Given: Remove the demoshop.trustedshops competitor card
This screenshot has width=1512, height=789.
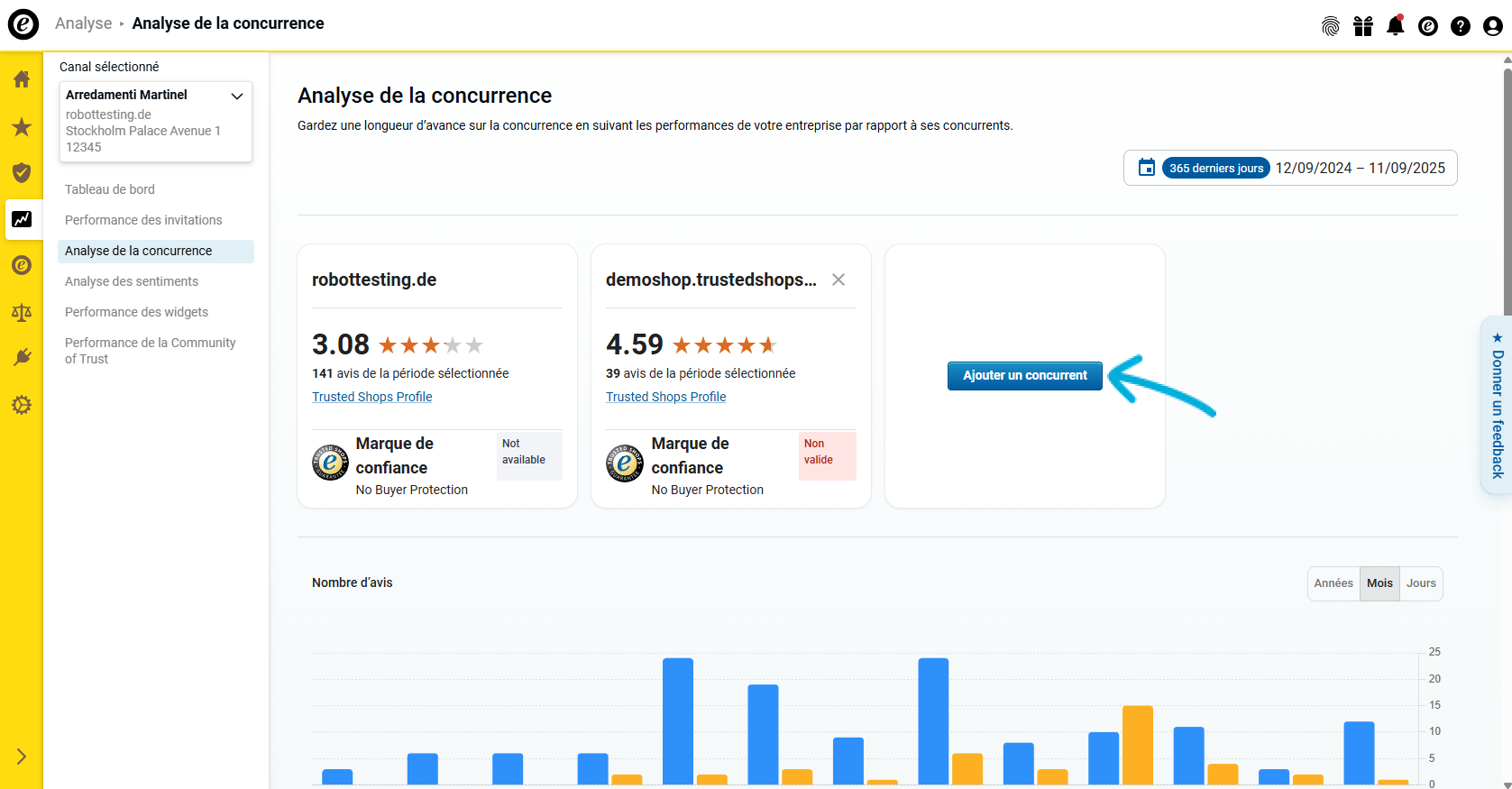Looking at the screenshot, I should [838, 280].
